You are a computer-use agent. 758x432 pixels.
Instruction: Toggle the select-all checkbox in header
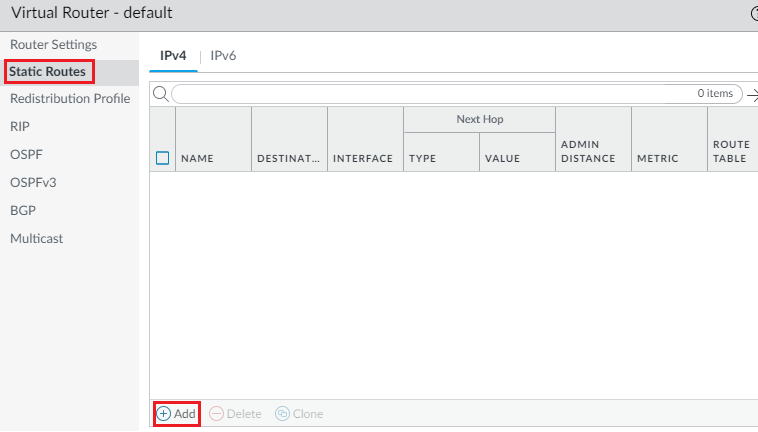click(x=163, y=158)
